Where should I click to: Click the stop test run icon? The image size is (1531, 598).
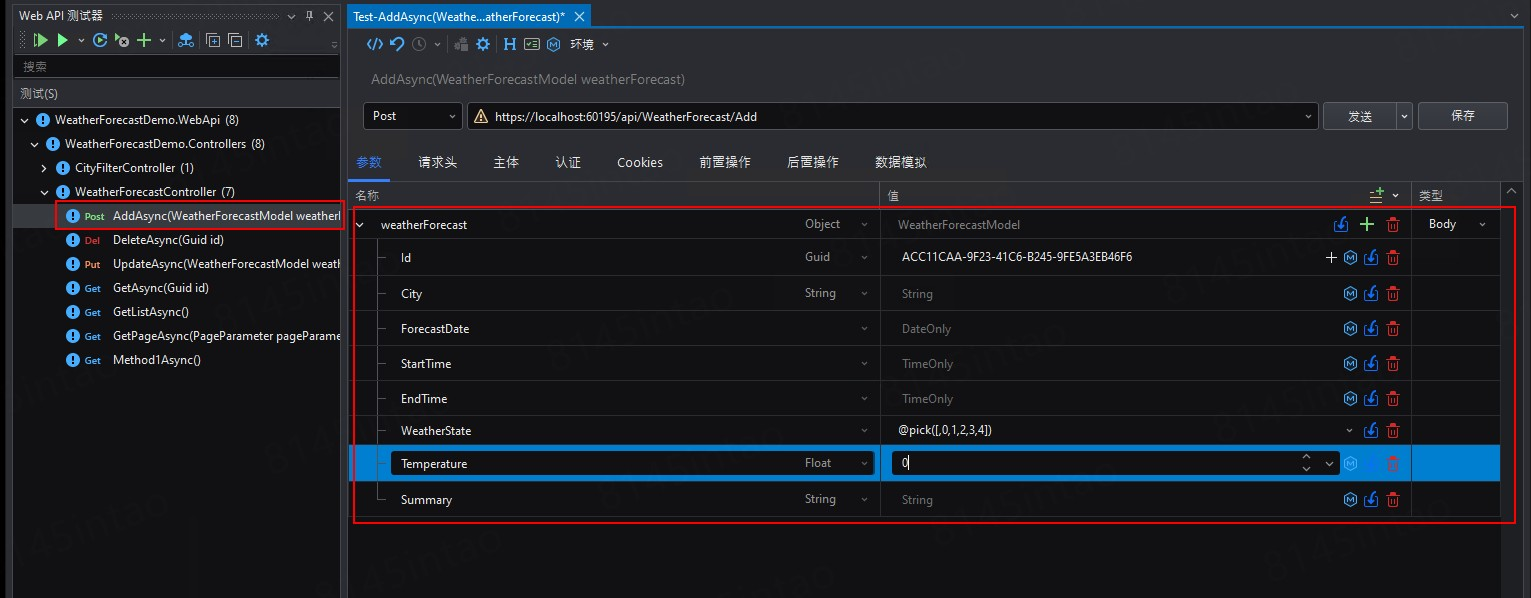point(122,40)
